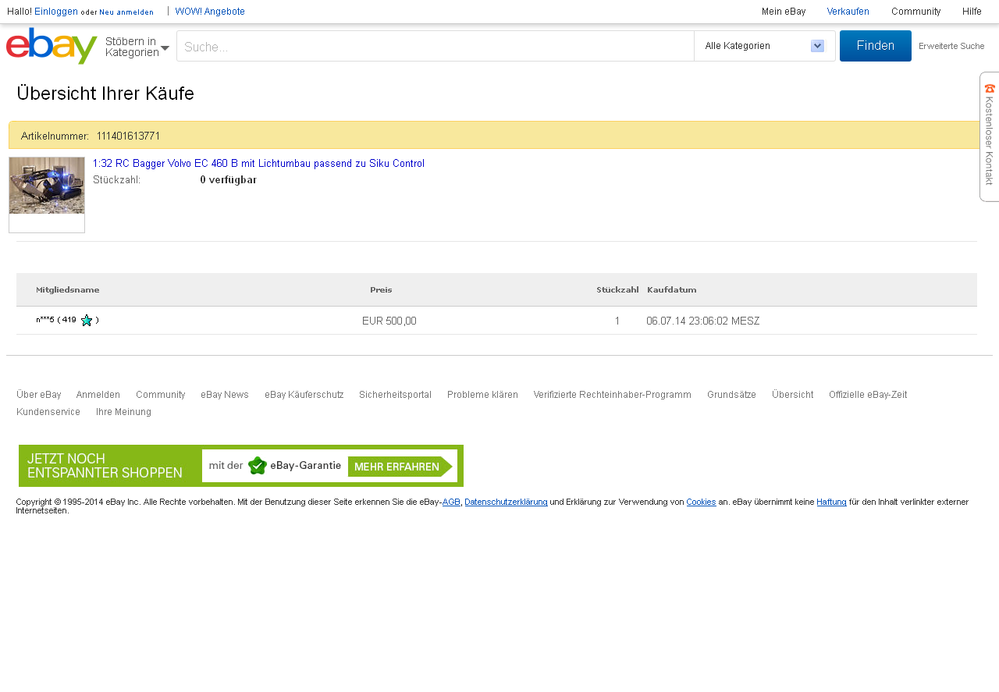Open the Datenschutzerklärung link in footer

(505, 502)
